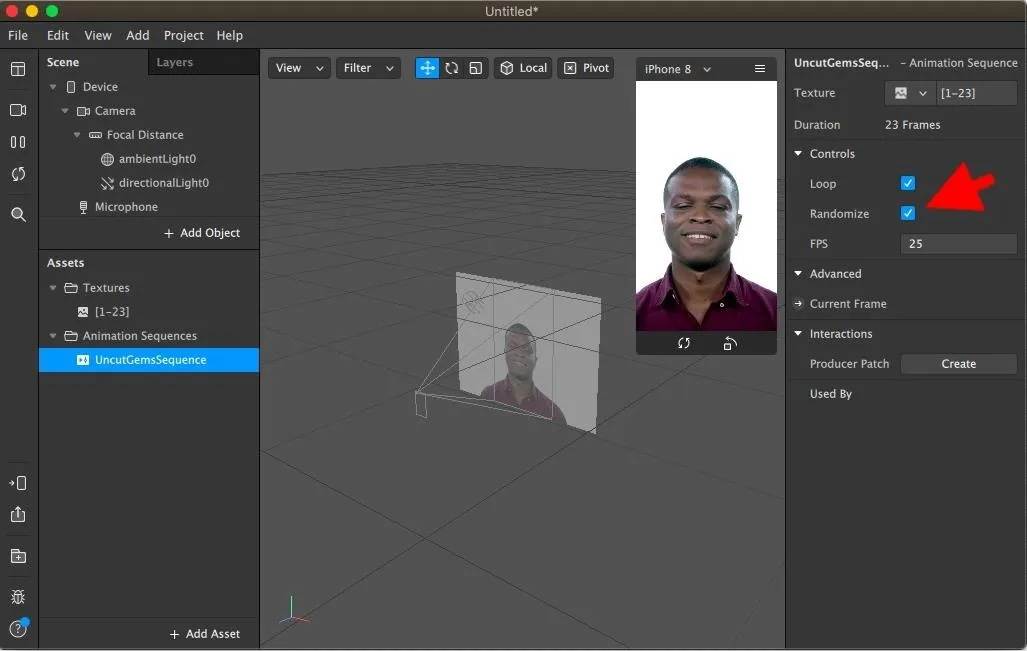Click the send-to-device icon in sidebar
Screen dimensions: 1027x651
(18, 483)
